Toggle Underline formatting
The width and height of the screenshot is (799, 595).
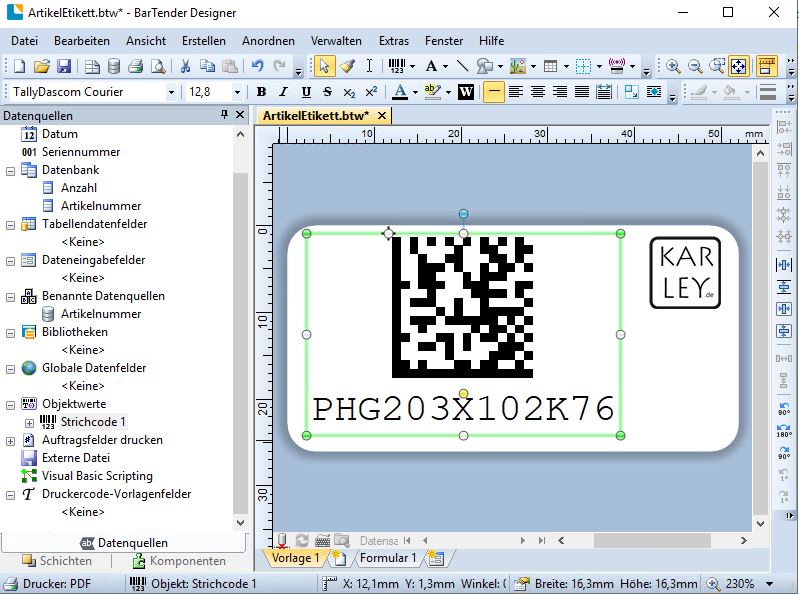pos(306,92)
